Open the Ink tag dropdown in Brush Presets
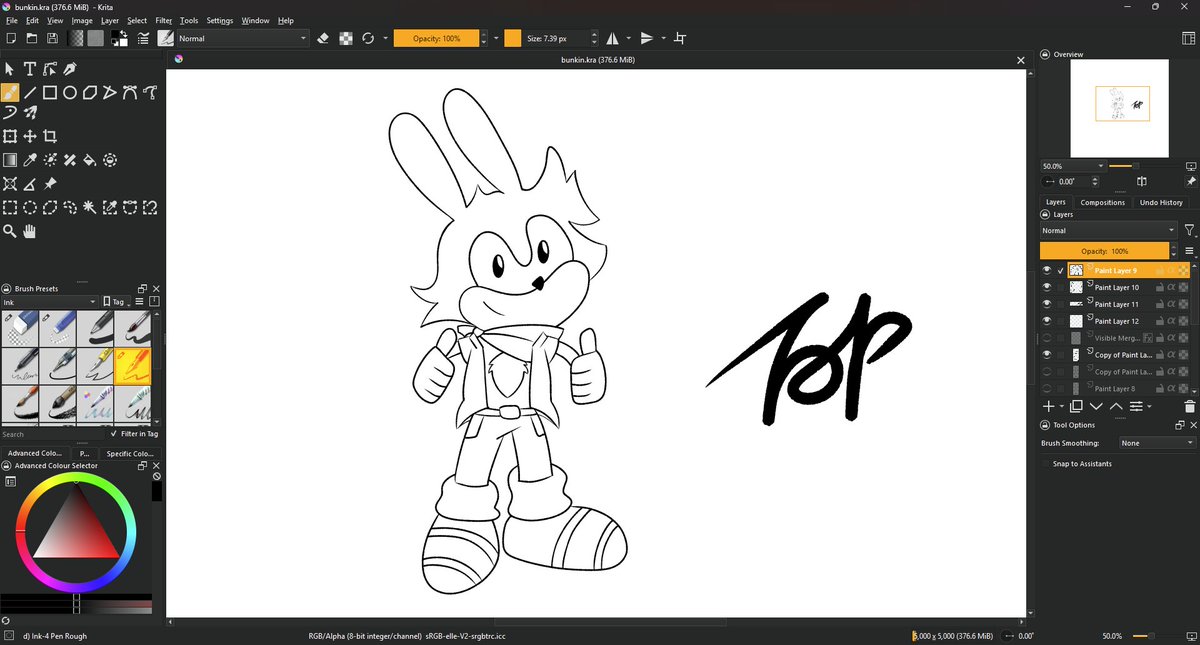Screen dimensions: 1200x645 tap(49, 302)
